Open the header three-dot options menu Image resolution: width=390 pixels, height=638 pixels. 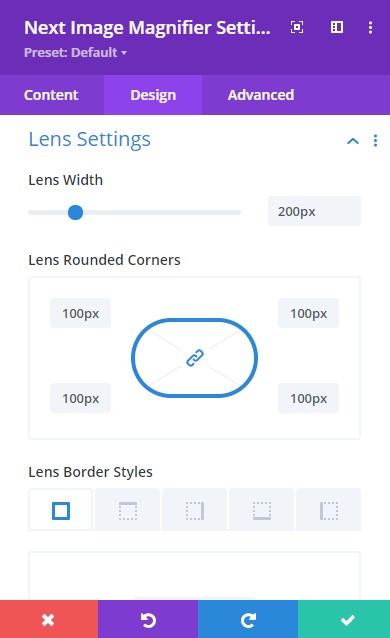point(370,27)
